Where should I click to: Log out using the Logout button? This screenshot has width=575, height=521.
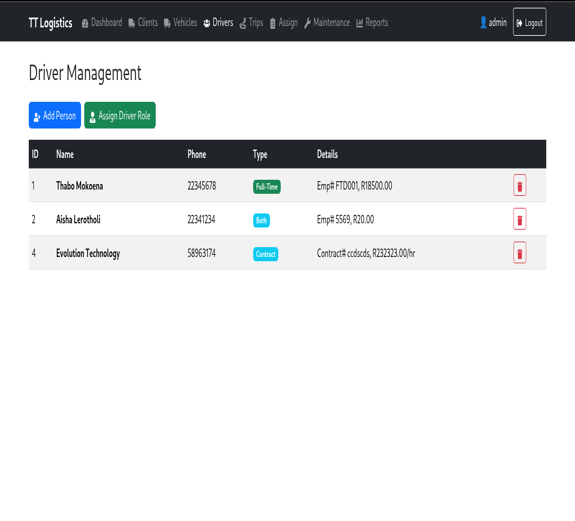click(529, 22)
